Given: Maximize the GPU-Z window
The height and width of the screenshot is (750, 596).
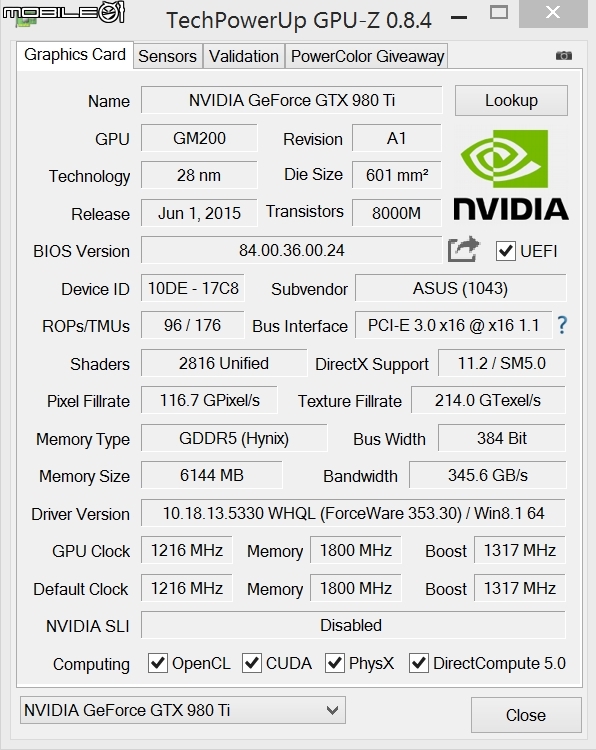Looking at the screenshot, I should coord(499,12).
